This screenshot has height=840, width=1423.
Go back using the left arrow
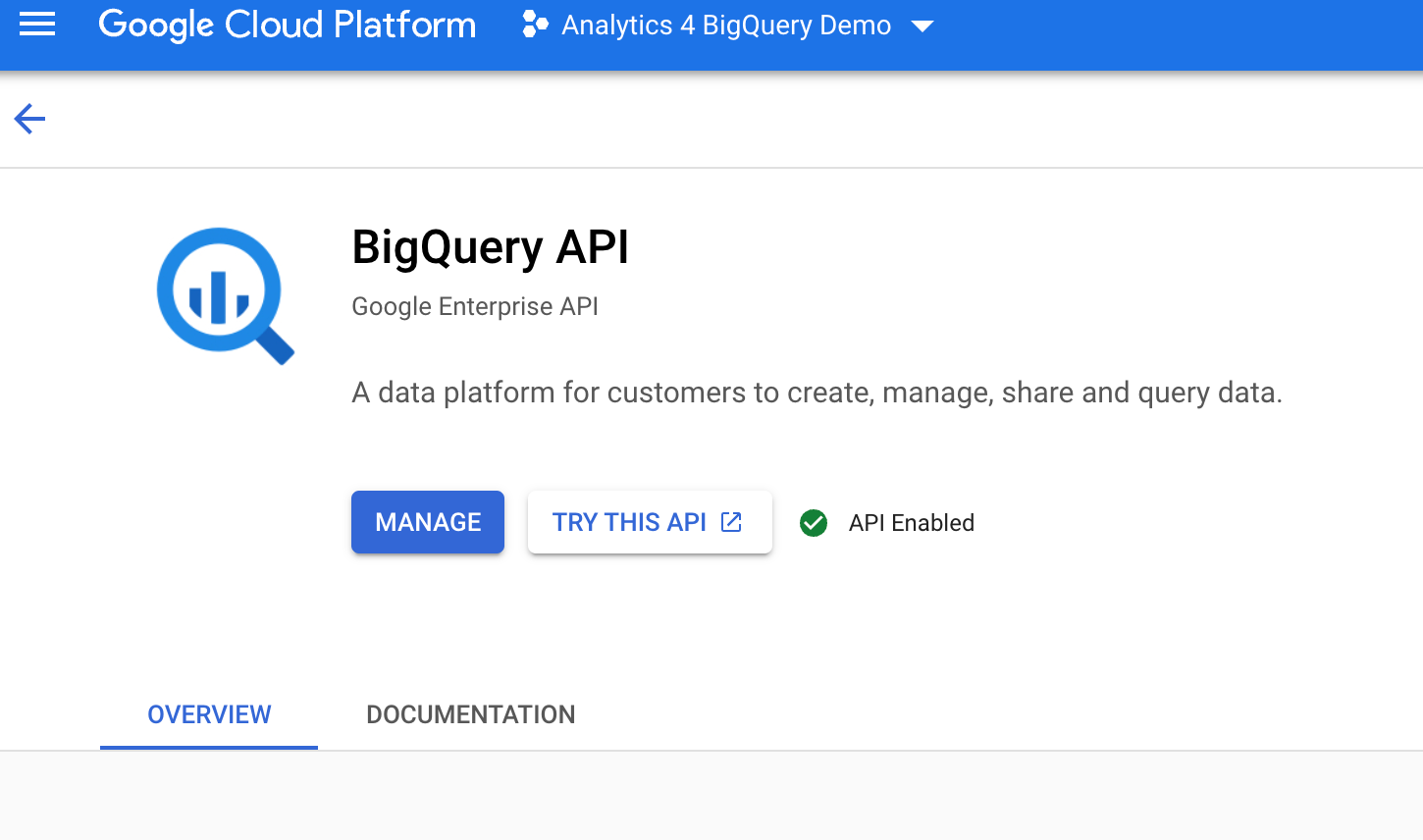pos(29,119)
